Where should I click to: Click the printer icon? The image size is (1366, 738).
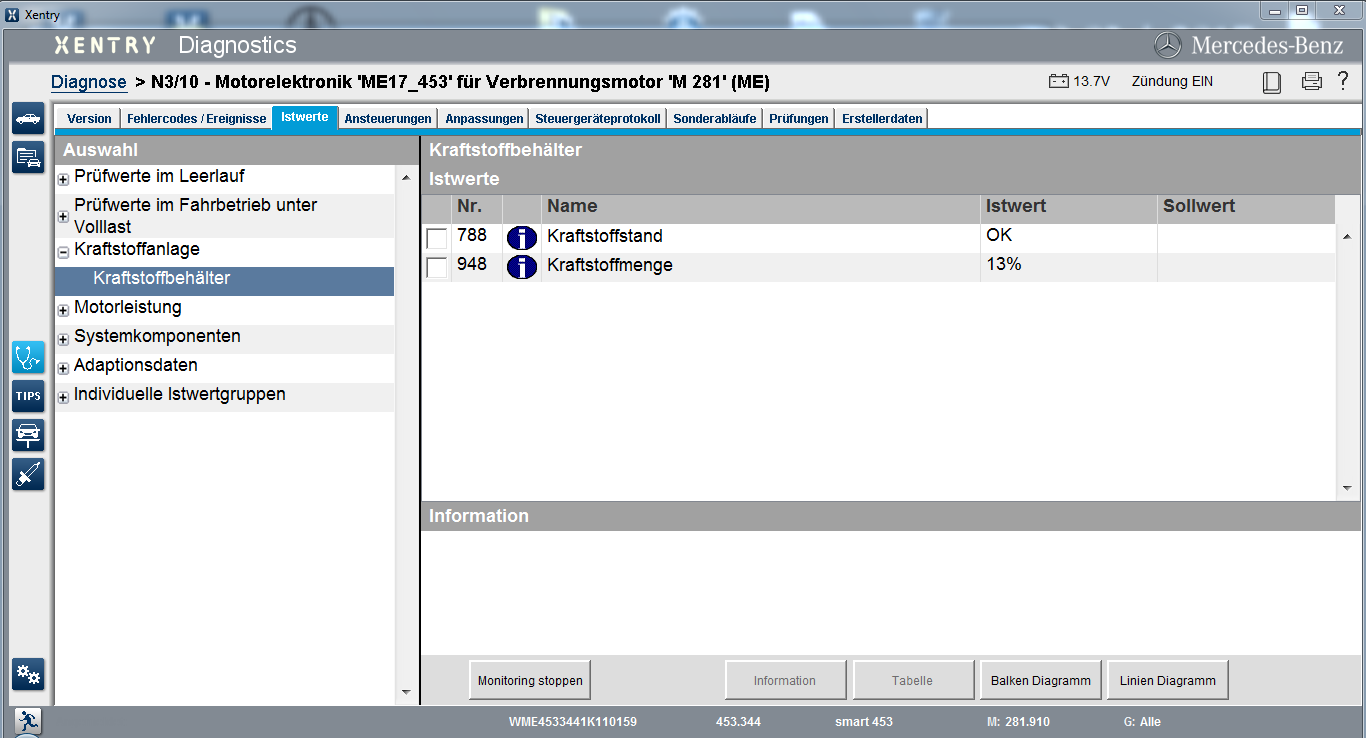coord(1312,82)
